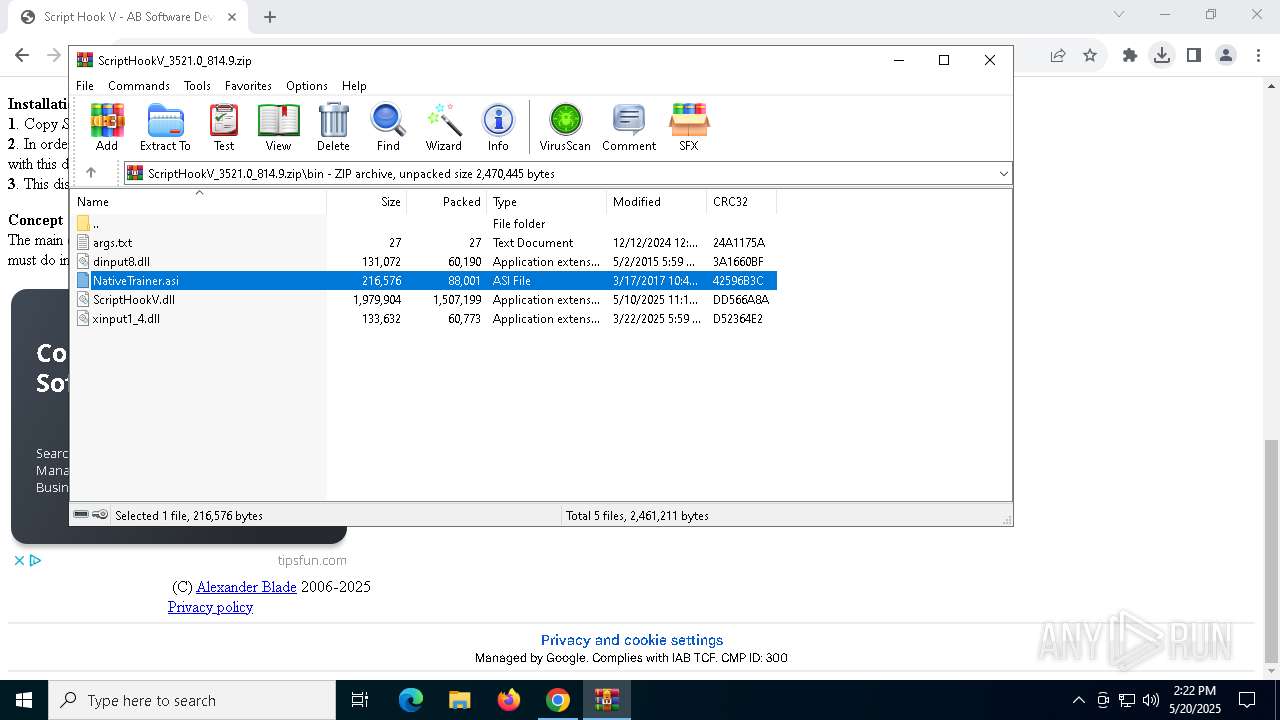The height and width of the screenshot is (720, 1280).
Task: Open Privacy and cookie settings
Action: pyautogui.click(x=632, y=640)
